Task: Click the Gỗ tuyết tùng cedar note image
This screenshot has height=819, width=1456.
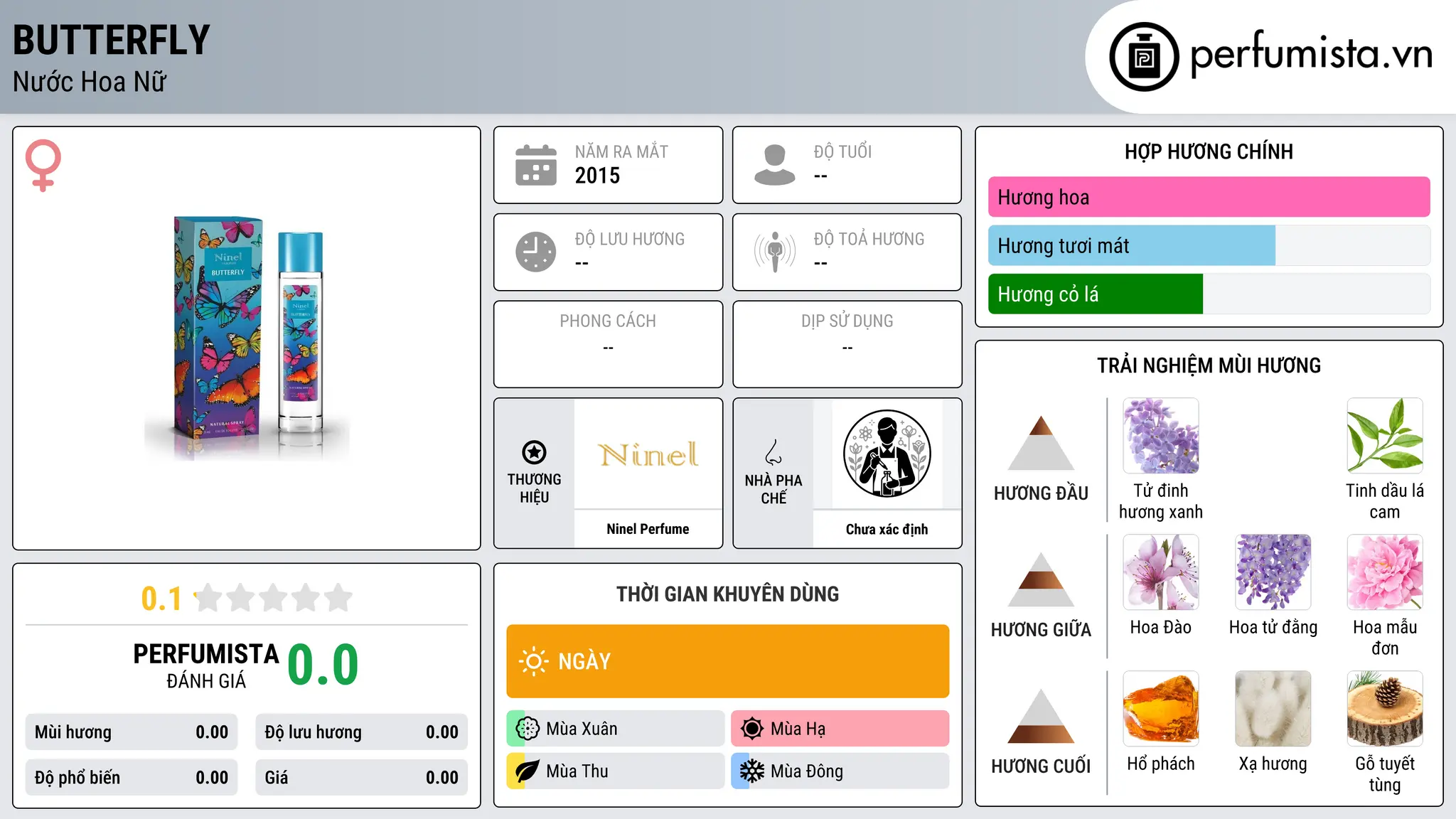Action: pos(1385,709)
